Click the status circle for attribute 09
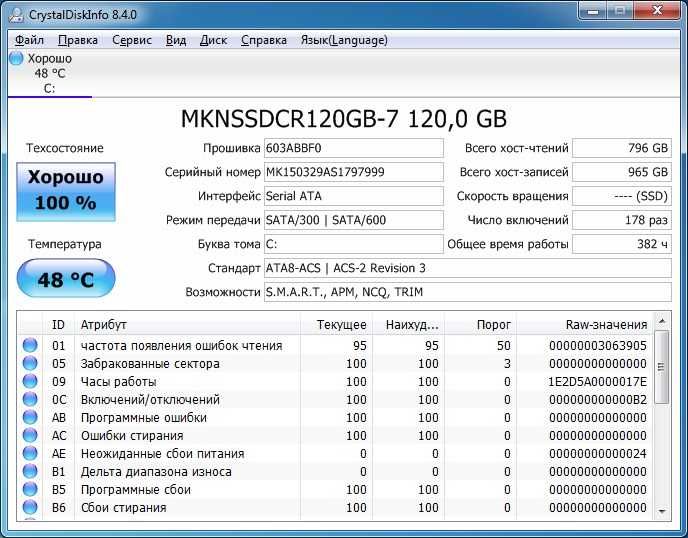The height and width of the screenshot is (538, 688). coord(30,381)
